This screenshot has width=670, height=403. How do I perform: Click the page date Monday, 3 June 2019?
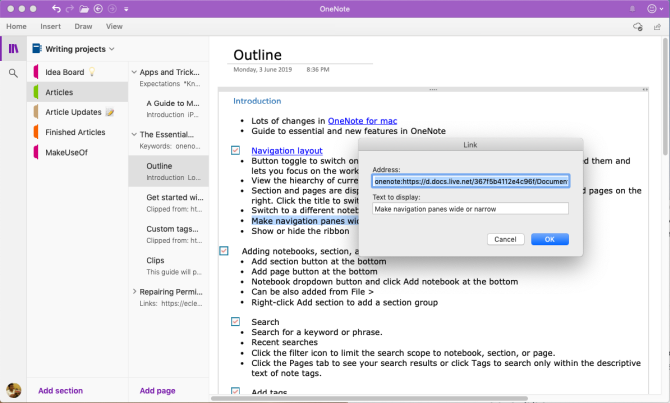point(262,69)
